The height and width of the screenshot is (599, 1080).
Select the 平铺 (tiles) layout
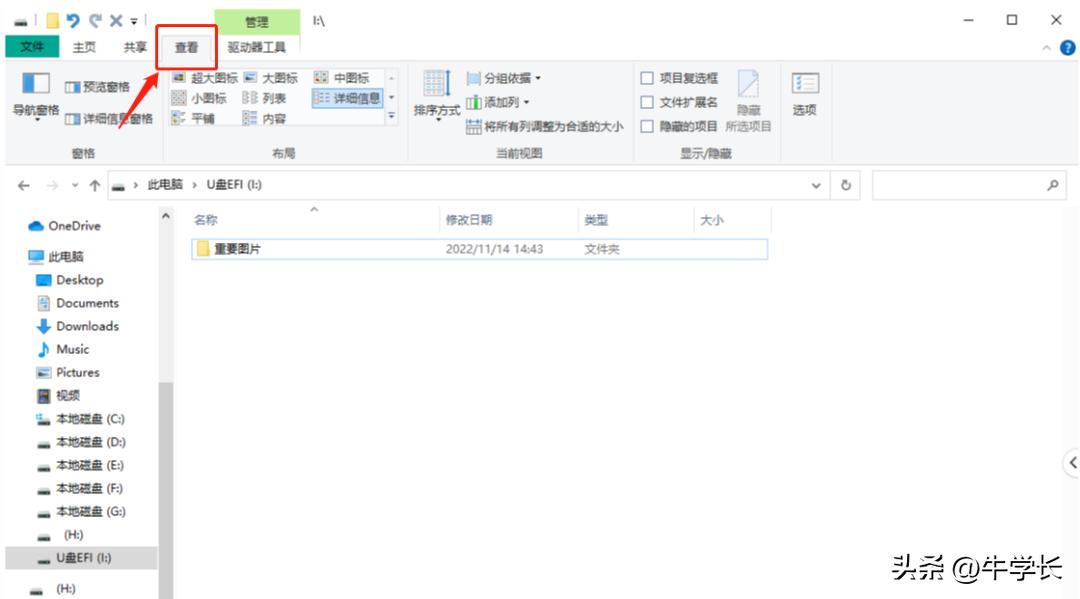coord(202,117)
